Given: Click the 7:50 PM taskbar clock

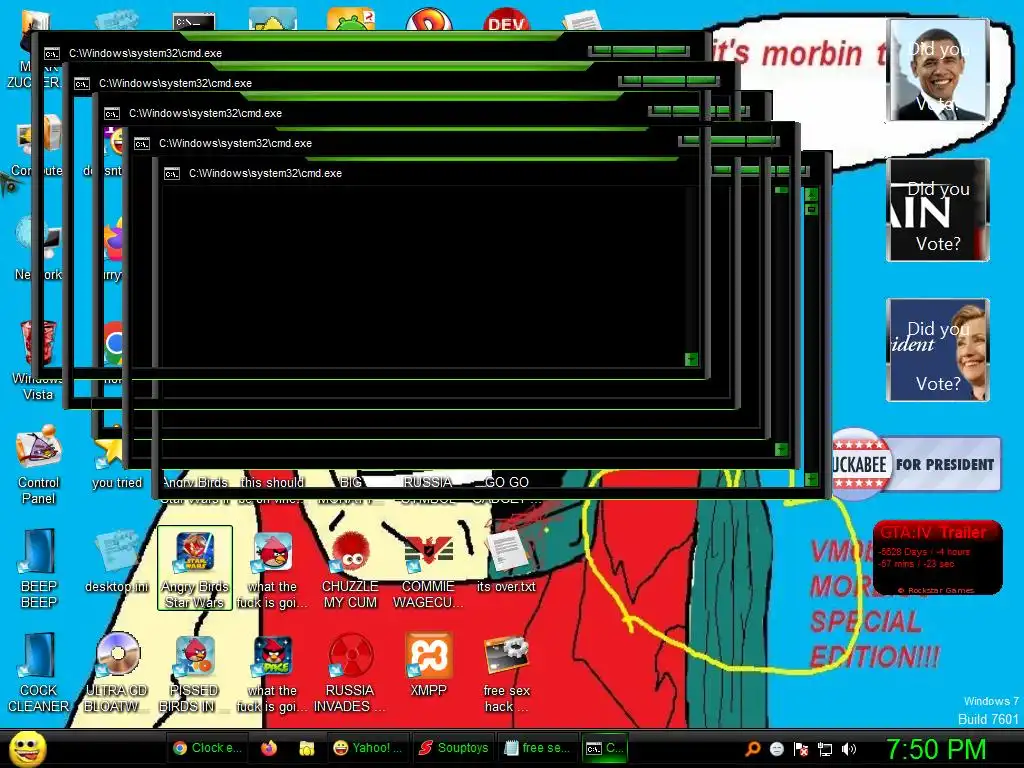Looking at the screenshot, I should 935,748.
